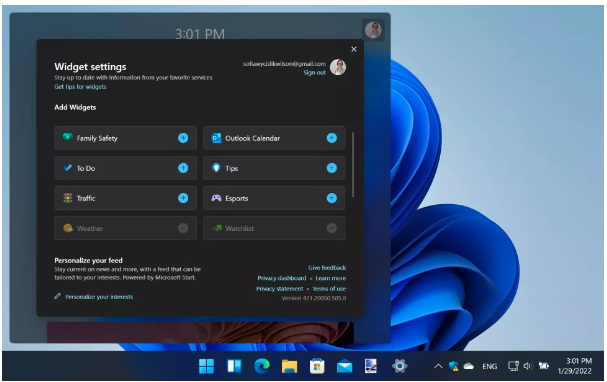
Task: Launch Microsoft Edge from taskbar
Action: (x=262, y=366)
